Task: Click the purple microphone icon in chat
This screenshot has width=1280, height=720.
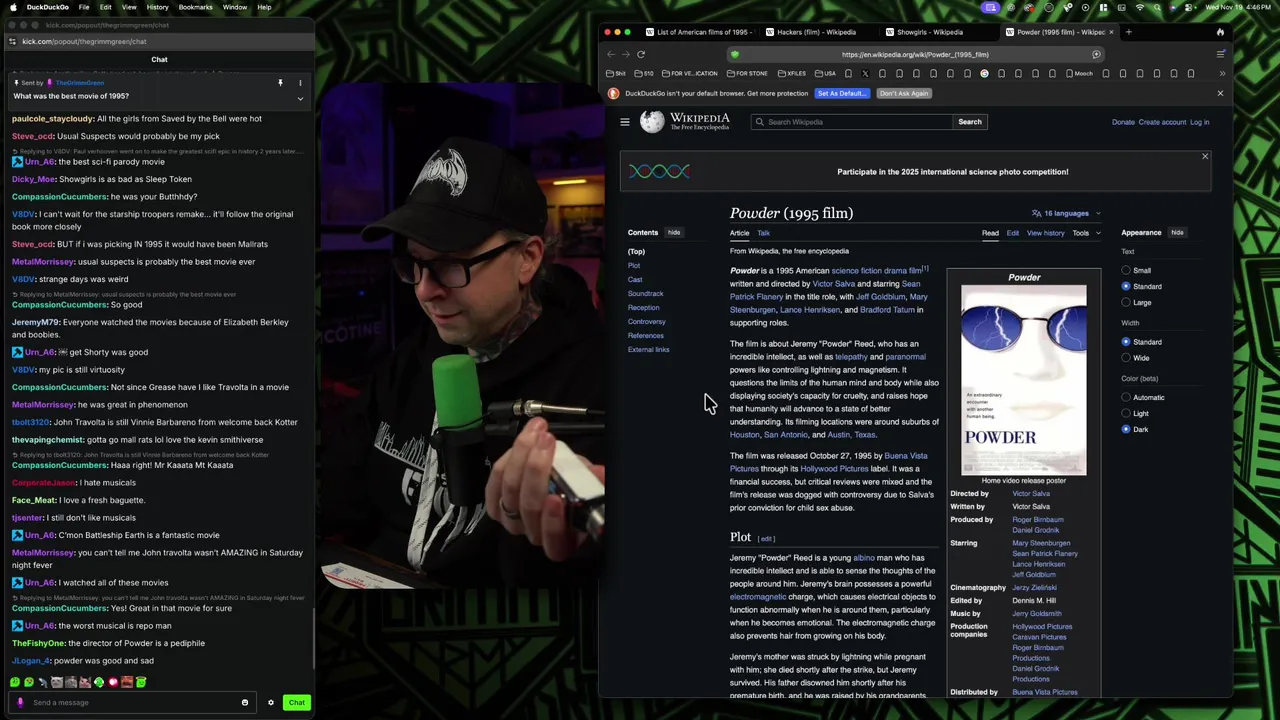Action: [x=20, y=702]
